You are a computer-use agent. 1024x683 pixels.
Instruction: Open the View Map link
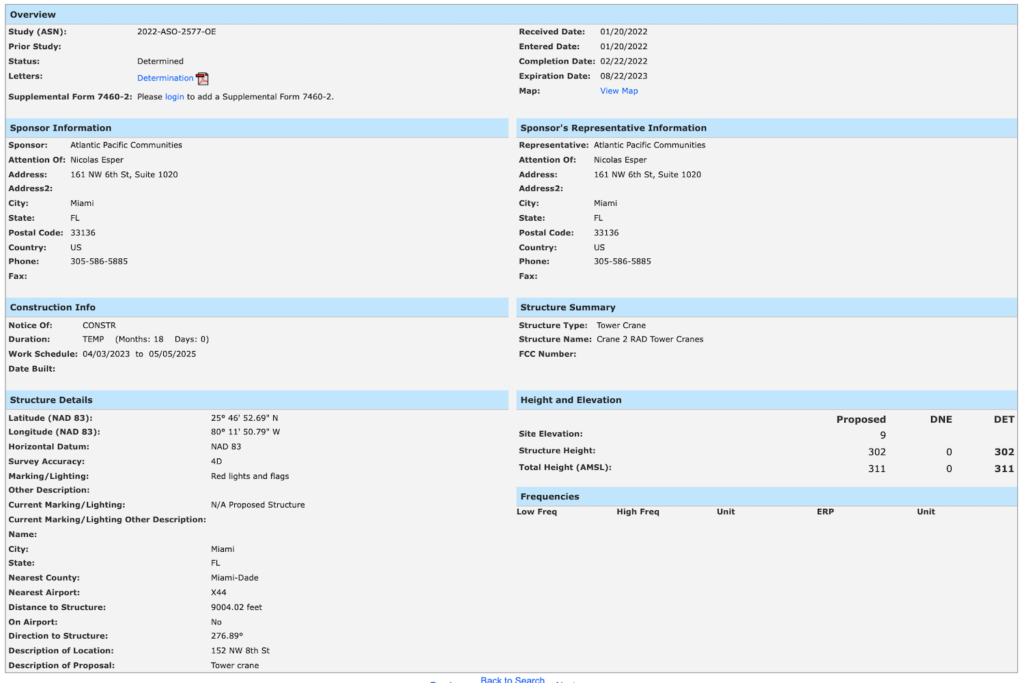[x=618, y=91]
